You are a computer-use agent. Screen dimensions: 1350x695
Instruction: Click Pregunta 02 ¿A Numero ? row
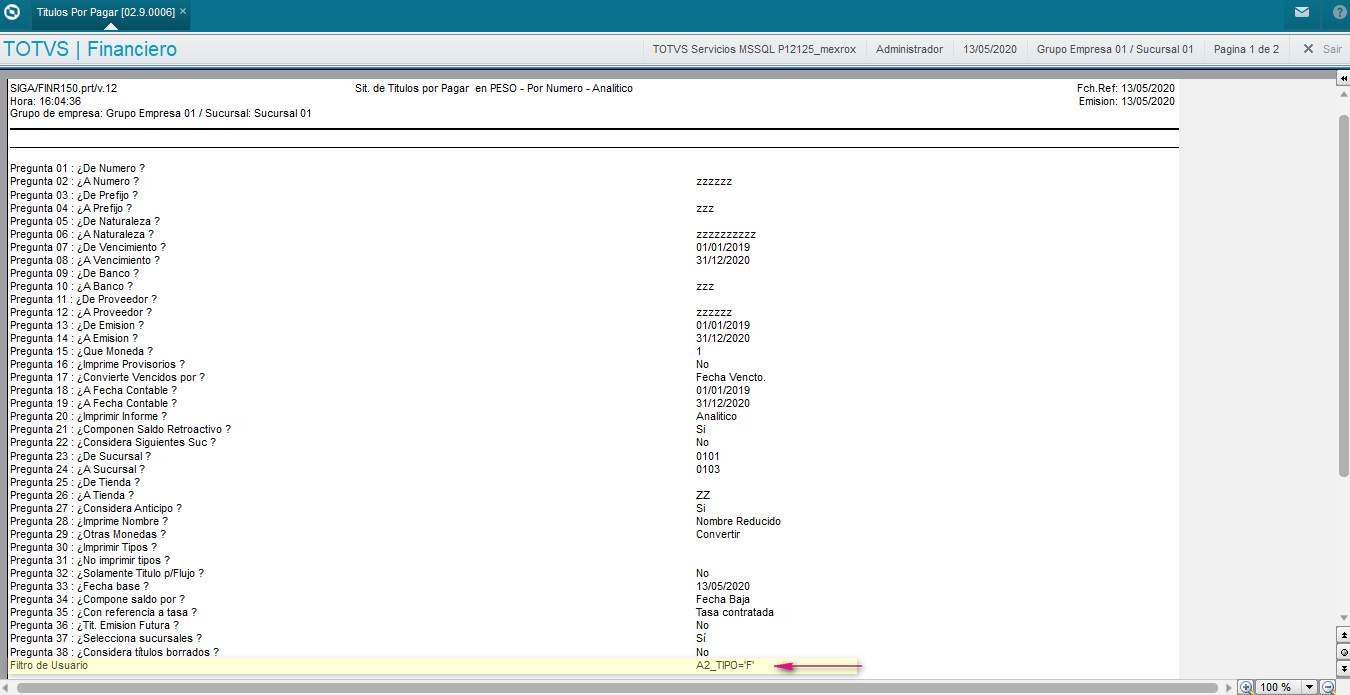point(75,182)
